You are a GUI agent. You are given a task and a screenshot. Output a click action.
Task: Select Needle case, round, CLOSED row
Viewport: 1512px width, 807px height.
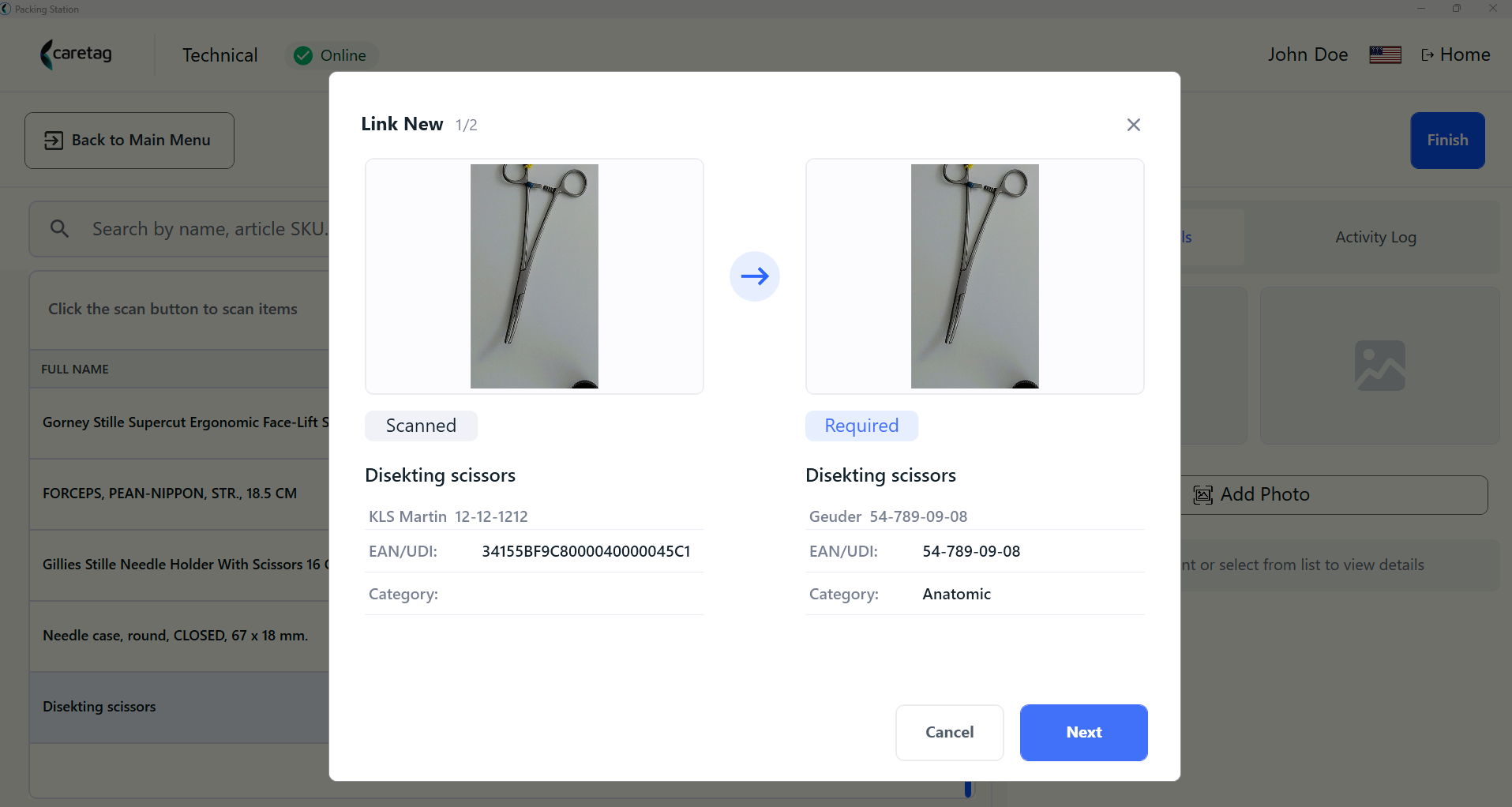180,636
